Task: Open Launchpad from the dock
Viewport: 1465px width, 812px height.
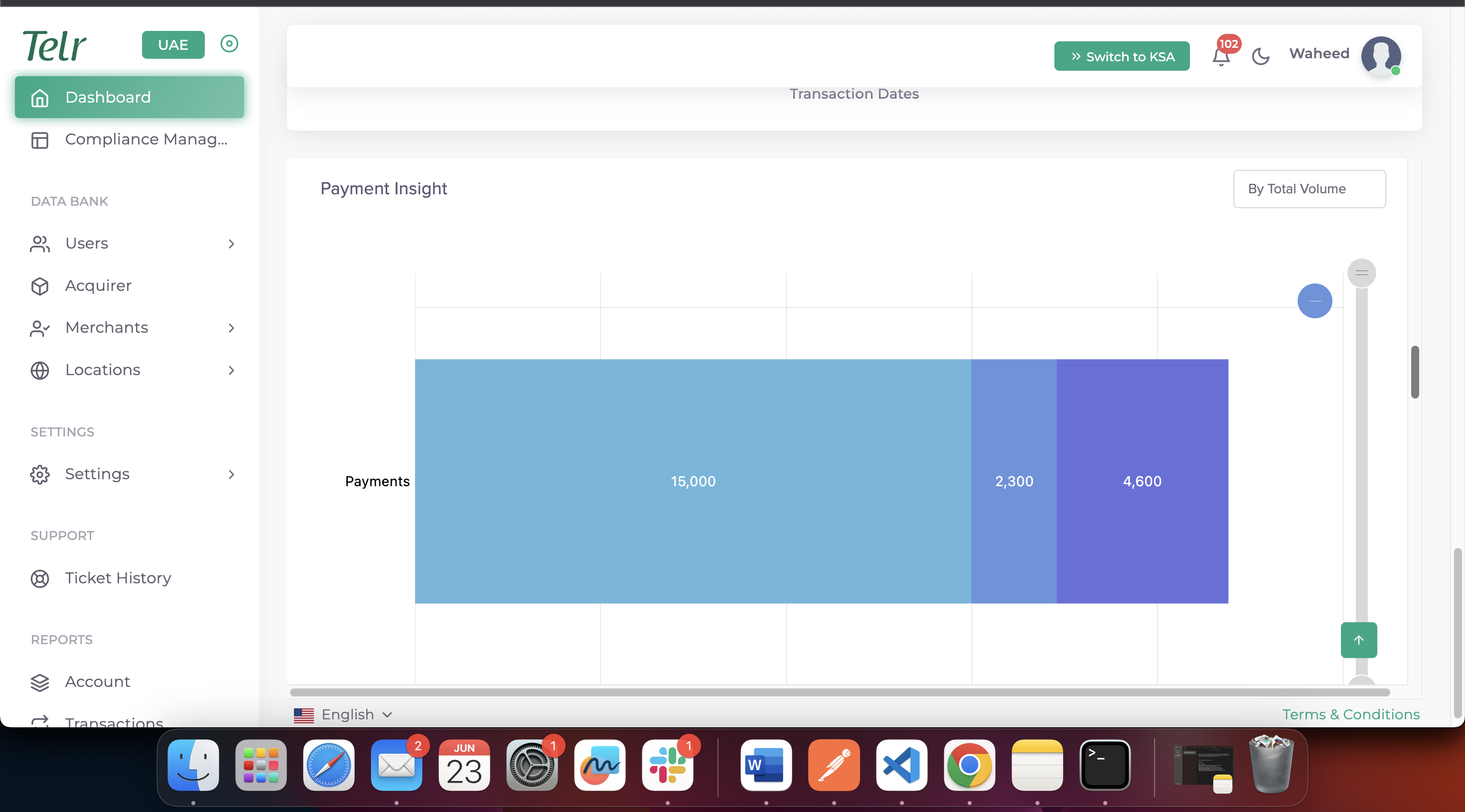Action: [261, 765]
